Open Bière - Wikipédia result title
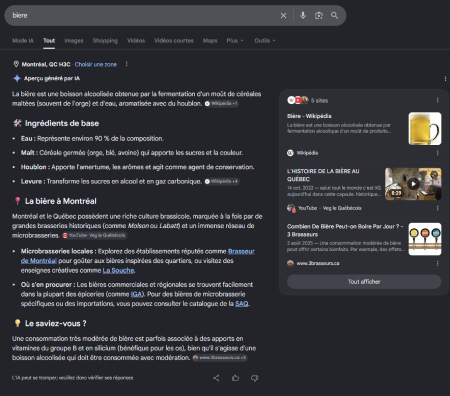The width and height of the screenshot is (450, 396). click(309, 116)
